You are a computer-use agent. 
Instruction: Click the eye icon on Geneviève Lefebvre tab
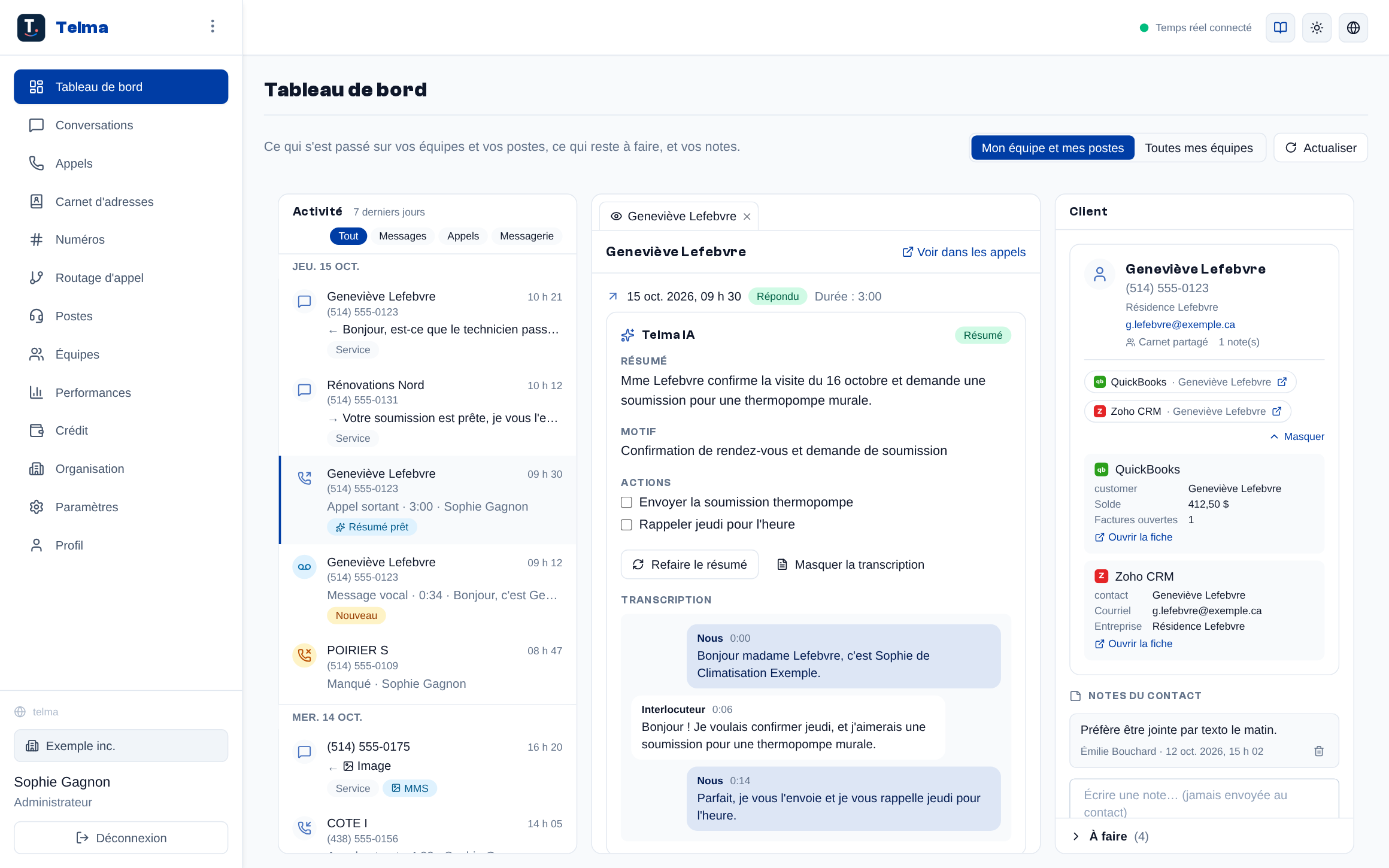pyautogui.click(x=616, y=216)
